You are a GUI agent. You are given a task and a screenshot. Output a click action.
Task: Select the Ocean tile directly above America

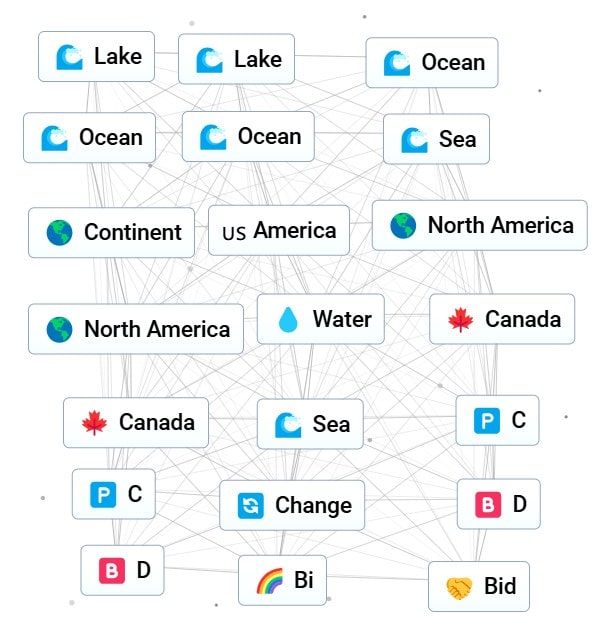click(x=248, y=137)
